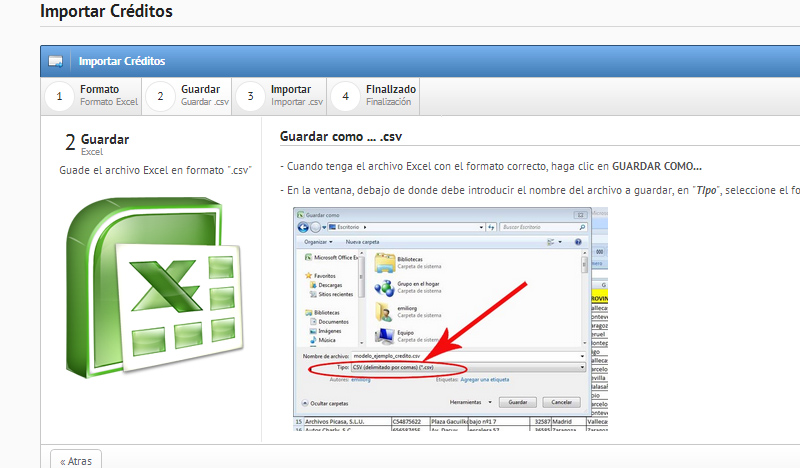Expand the Organizar dropdown menu
Image resolution: width=800 pixels, height=468 pixels.
(x=318, y=242)
